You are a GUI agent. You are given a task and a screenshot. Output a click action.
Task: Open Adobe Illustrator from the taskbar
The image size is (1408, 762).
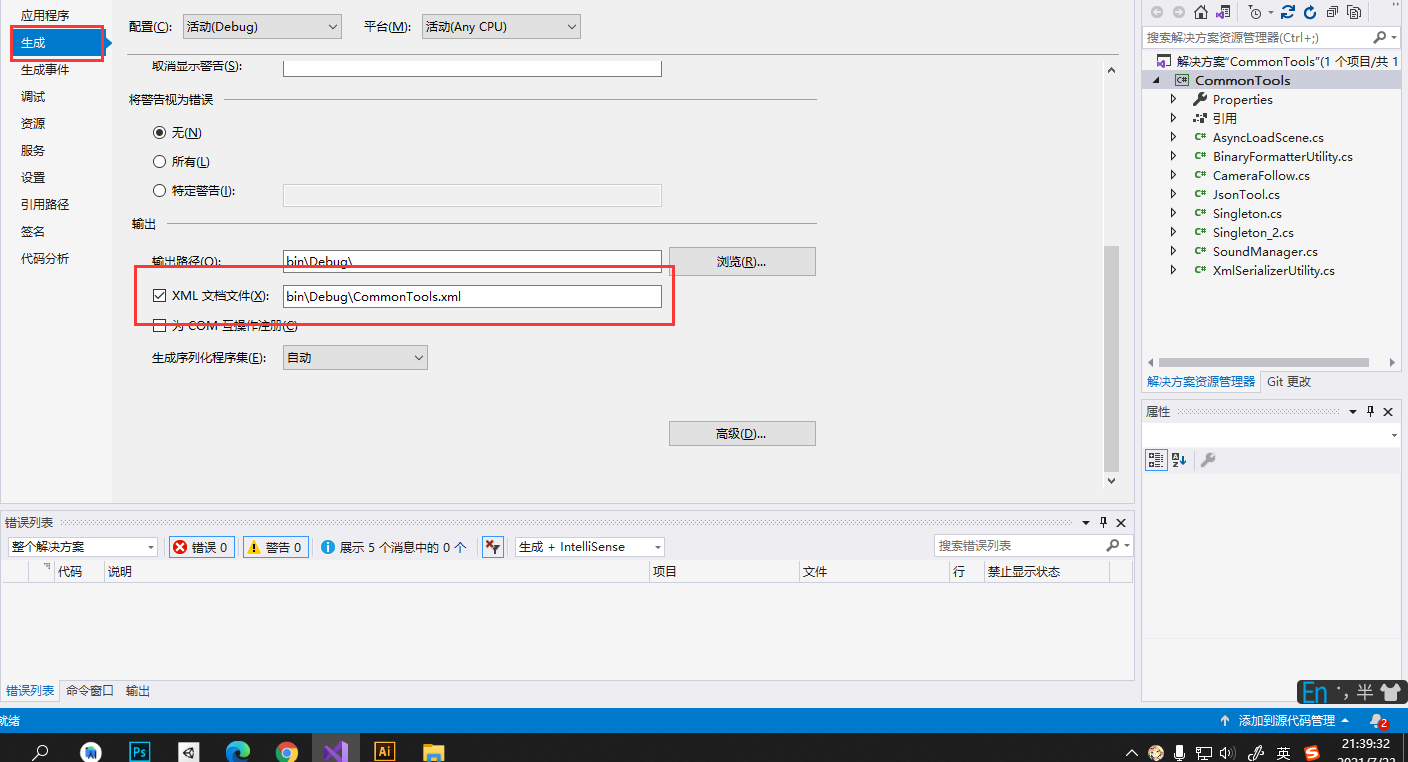384,751
